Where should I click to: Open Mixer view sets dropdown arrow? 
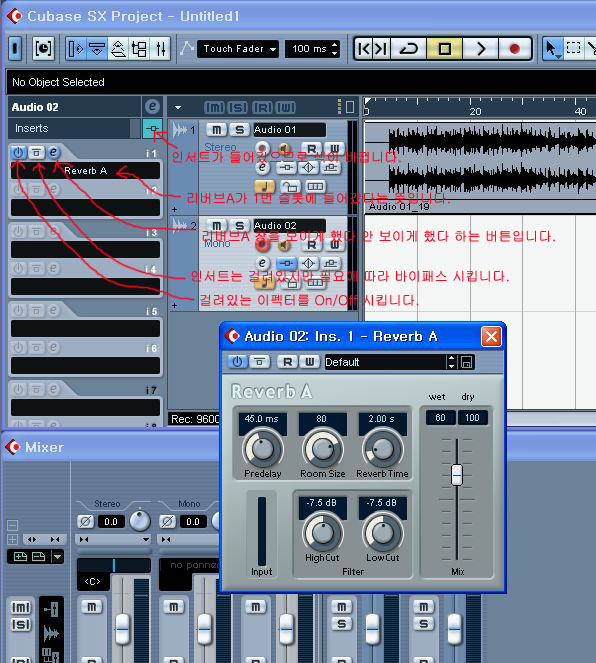click(57, 556)
